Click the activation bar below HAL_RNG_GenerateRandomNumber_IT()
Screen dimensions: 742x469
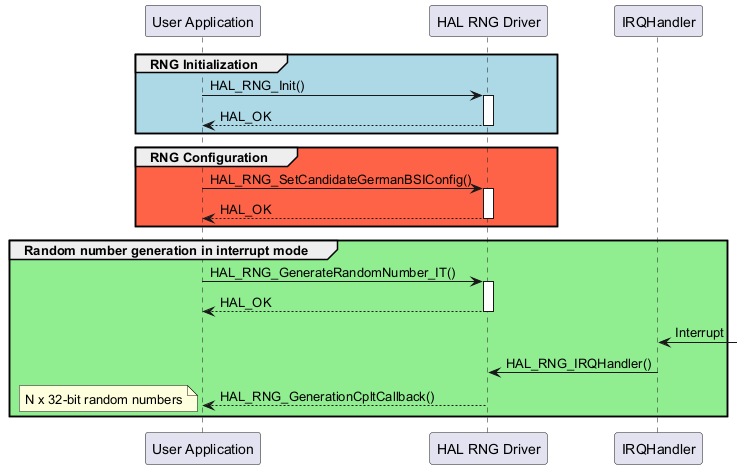tap(488, 296)
